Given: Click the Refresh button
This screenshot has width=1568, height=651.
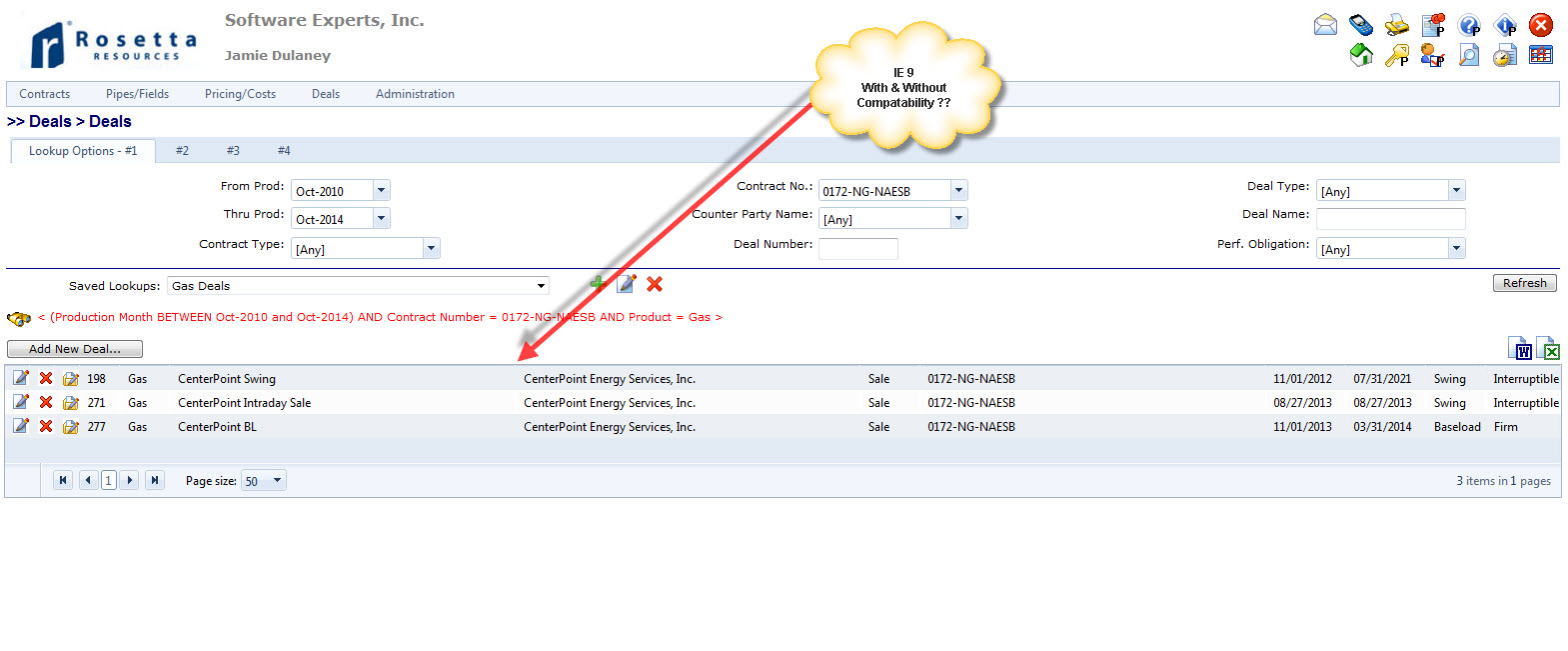Looking at the screenshot, I should pyautogui.click(x=1525, y=283).
